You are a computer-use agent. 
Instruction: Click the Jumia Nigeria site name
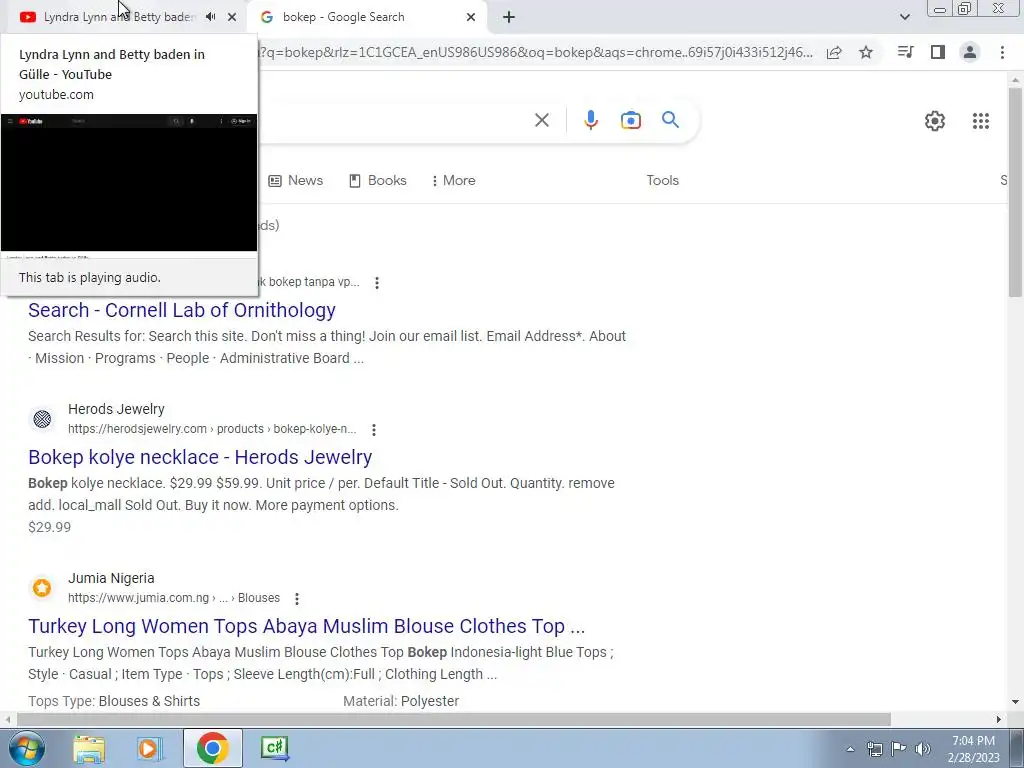pyautogui.click(x=111, y=579)
